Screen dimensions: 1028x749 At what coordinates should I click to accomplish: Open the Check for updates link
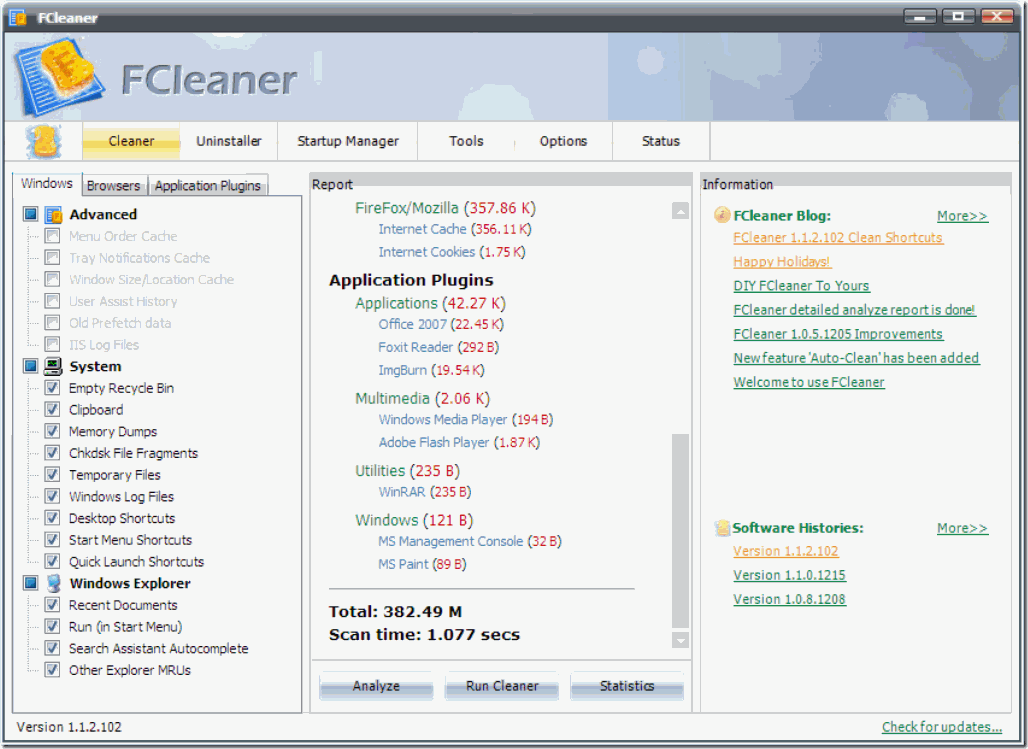pyautogui.click(x=941, y=727)
